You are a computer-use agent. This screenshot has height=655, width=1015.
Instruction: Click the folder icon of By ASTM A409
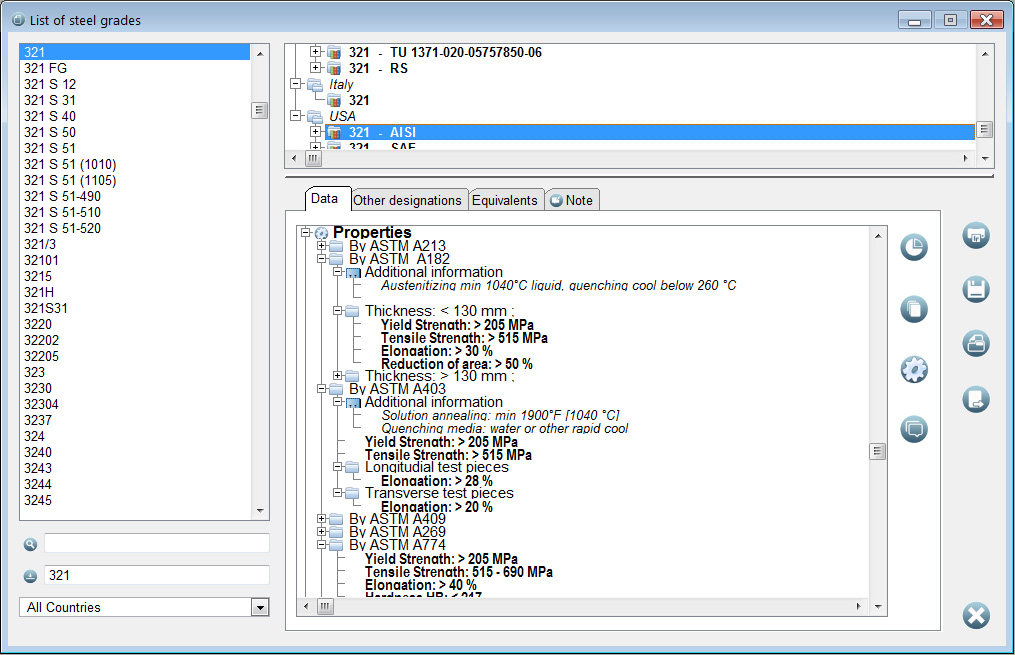coord(336,519)
